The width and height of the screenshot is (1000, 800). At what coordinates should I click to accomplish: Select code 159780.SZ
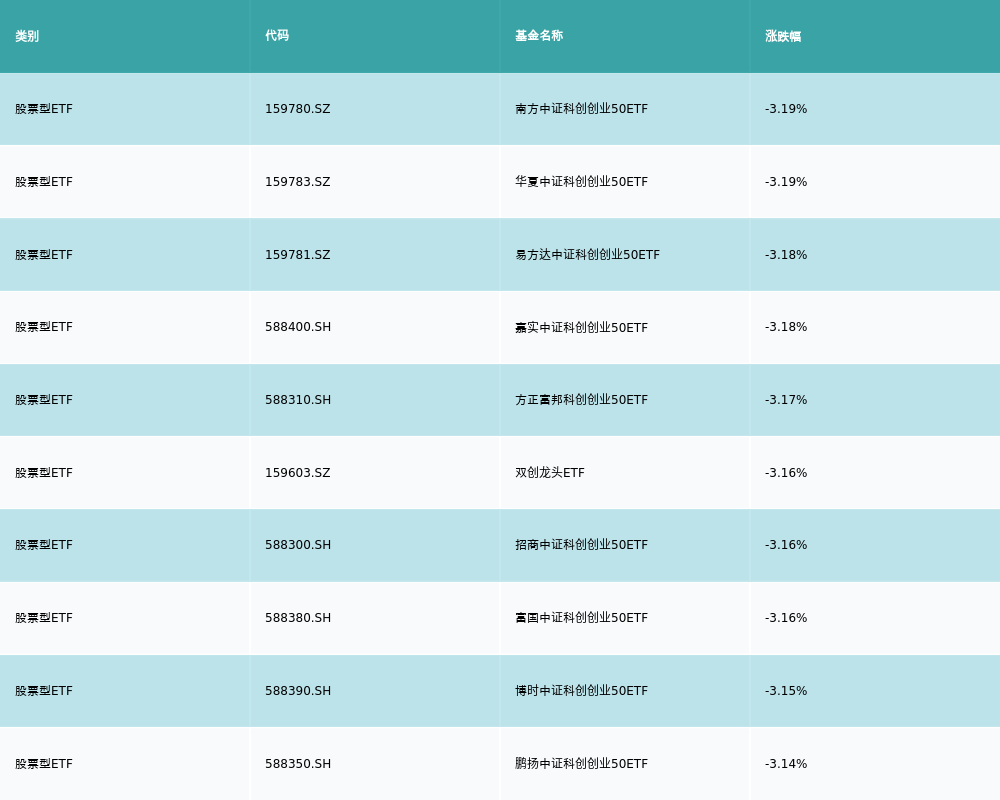click(298, 109)
